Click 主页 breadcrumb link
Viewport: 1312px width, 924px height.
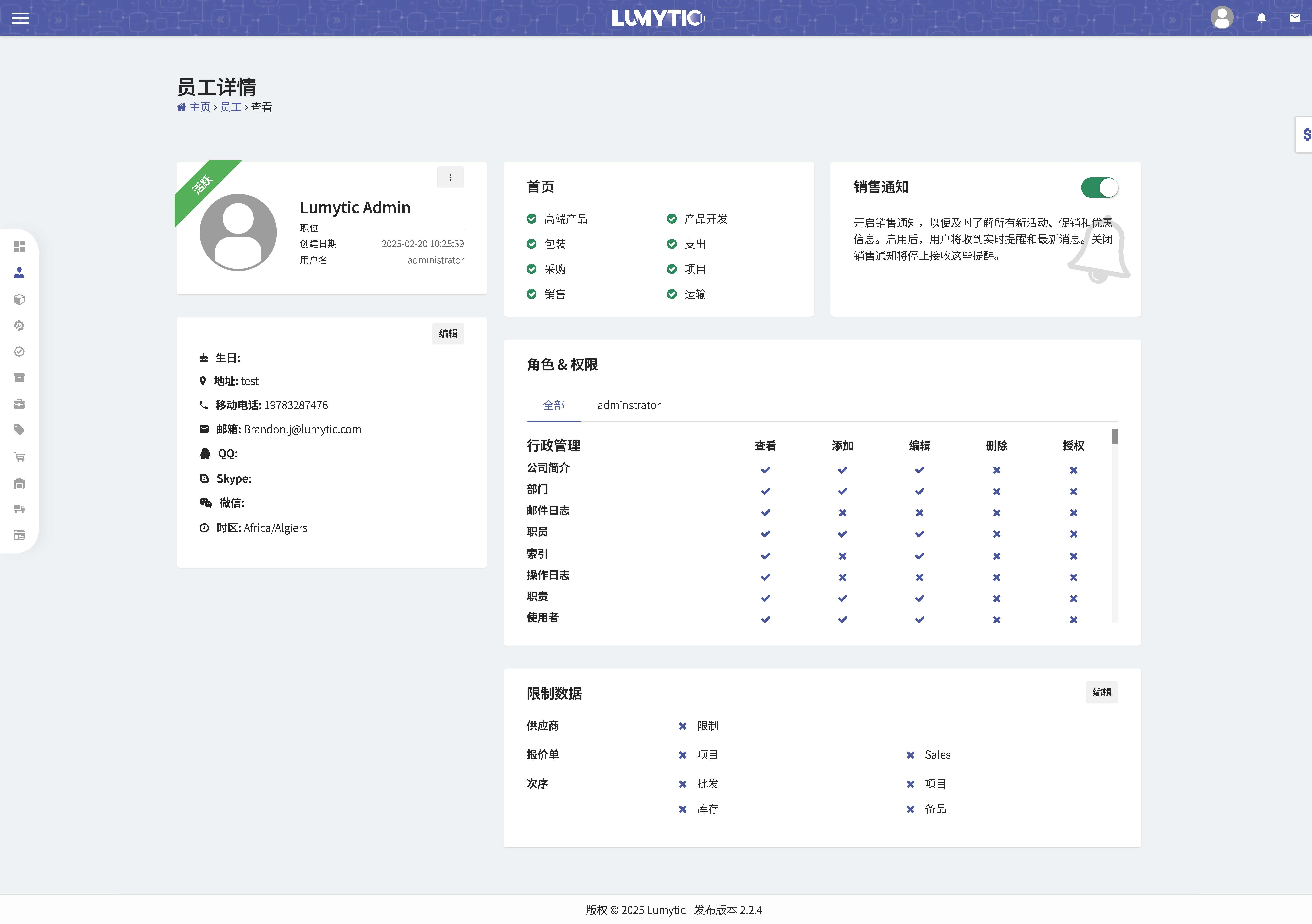coord(200,107)
